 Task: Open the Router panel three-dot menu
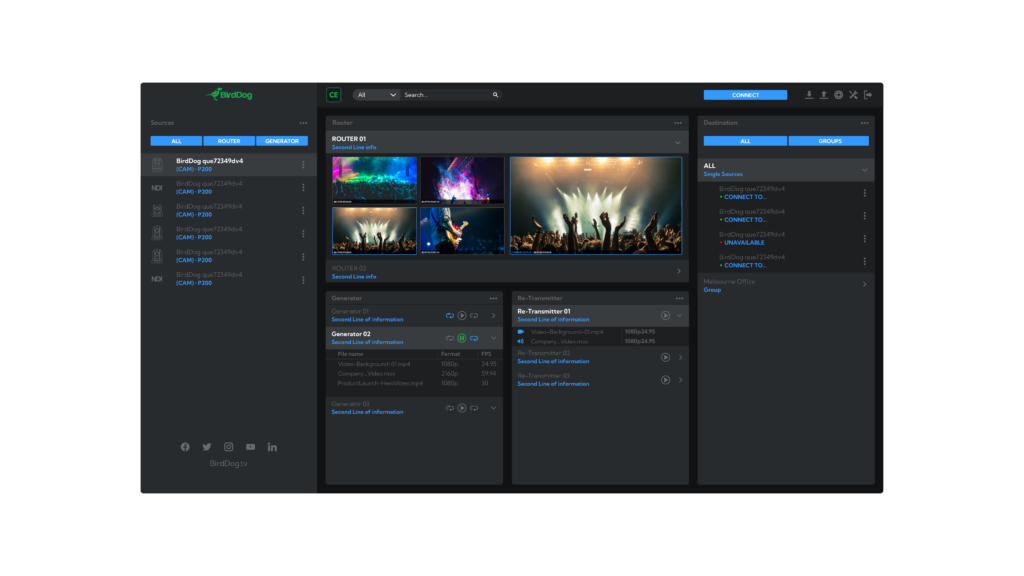pos(677,123)
